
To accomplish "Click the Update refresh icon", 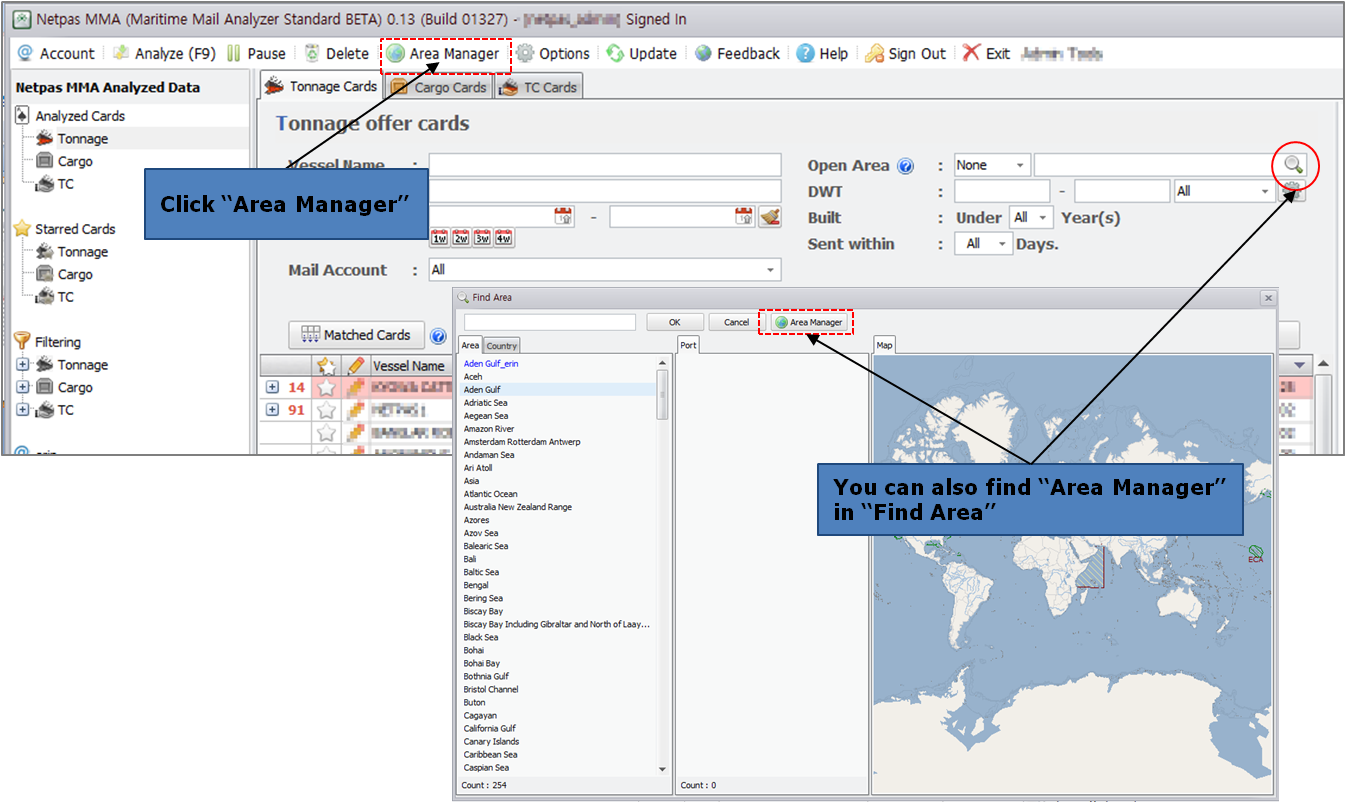I will tap(615, 54).
